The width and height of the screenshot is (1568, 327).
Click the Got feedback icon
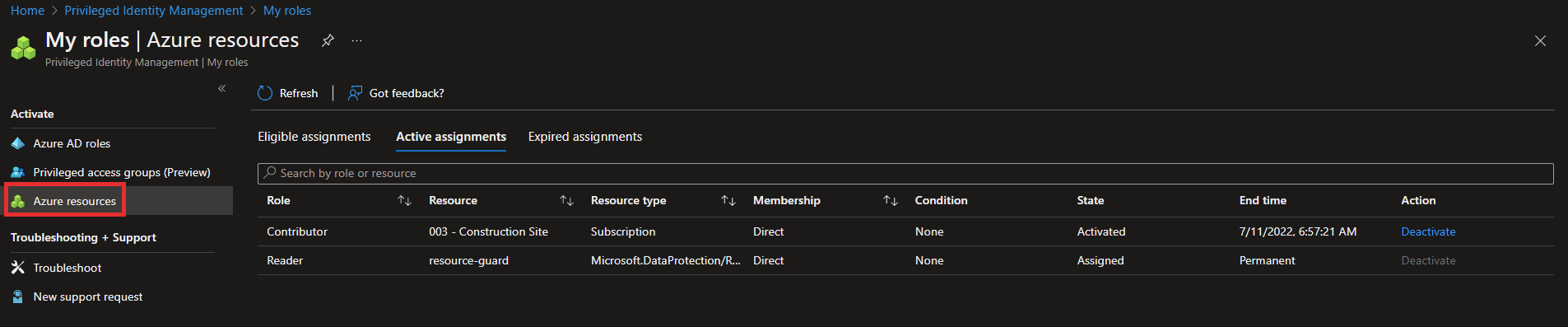[x=355, y=93]
